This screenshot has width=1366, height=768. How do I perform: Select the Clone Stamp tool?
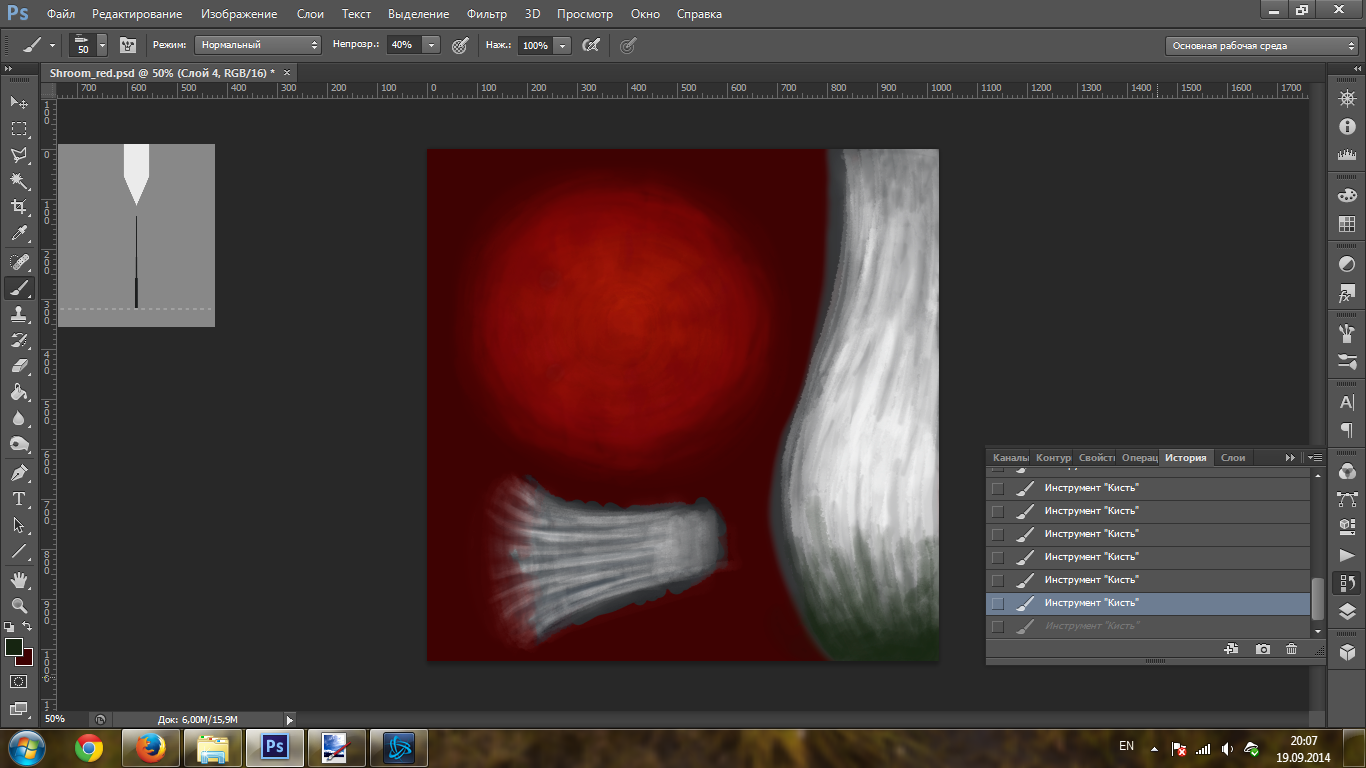tap(19, 313)
